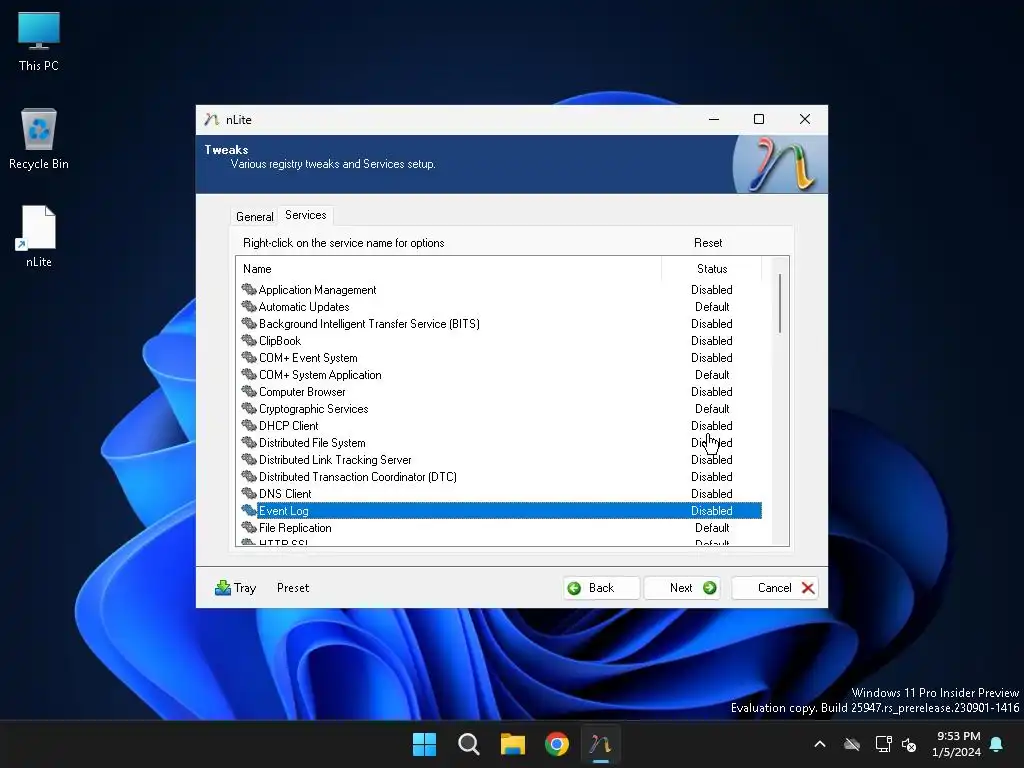Viewport: 1024px width, 768px height.
Task: Click gear icon next to ClipBook
Action: [249, 340]
